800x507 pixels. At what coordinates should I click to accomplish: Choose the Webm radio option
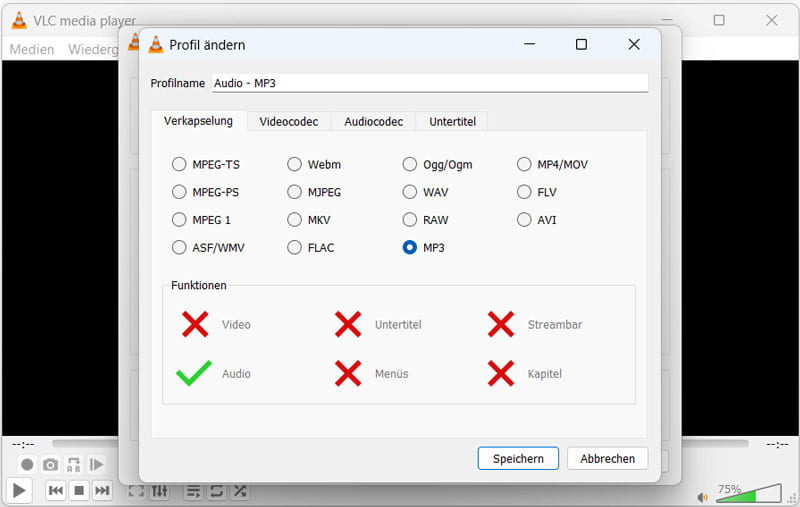[294, 164]
